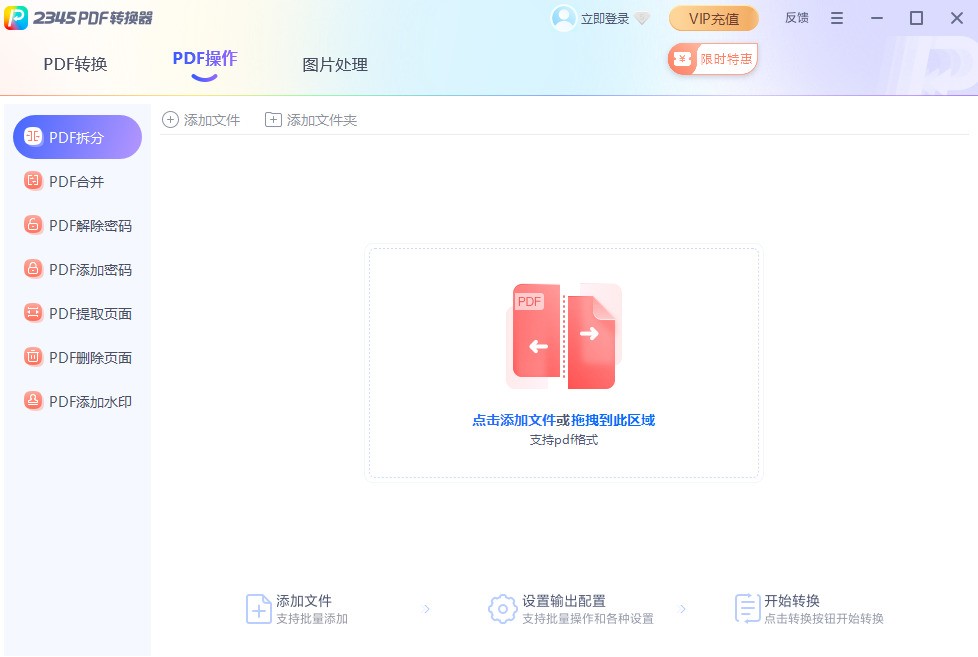
Task: Open the PDF合并 function
Action: [77, 181]
